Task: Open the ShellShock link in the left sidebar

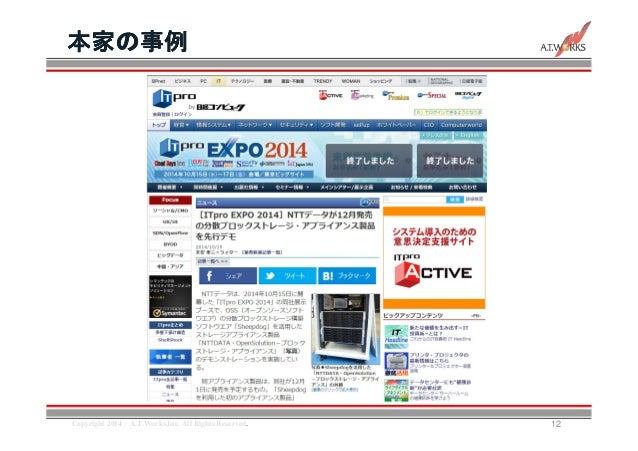Action: [x=170, y=340]
